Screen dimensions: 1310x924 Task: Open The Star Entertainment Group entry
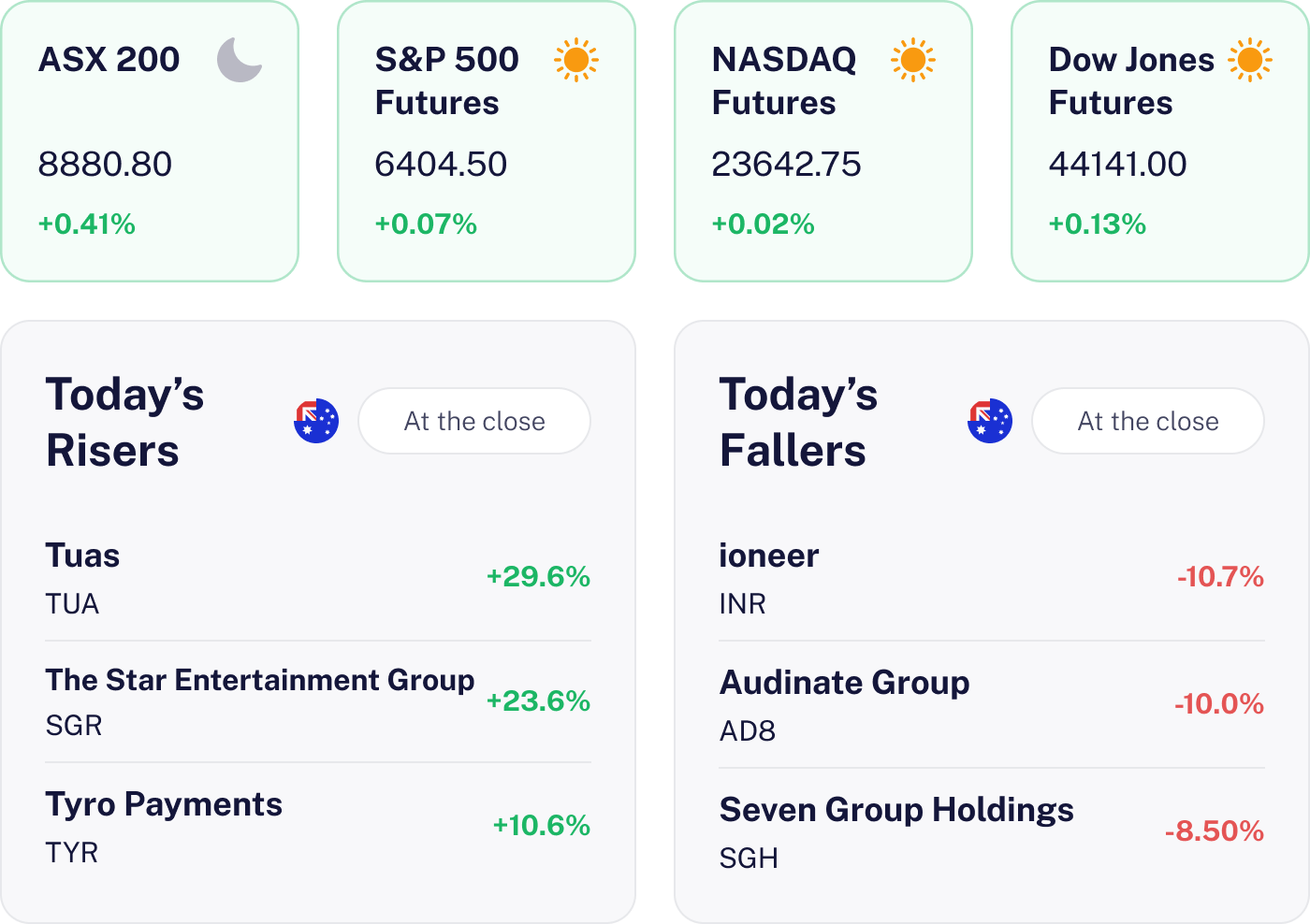pyautogui.click(x=259, y=680)
